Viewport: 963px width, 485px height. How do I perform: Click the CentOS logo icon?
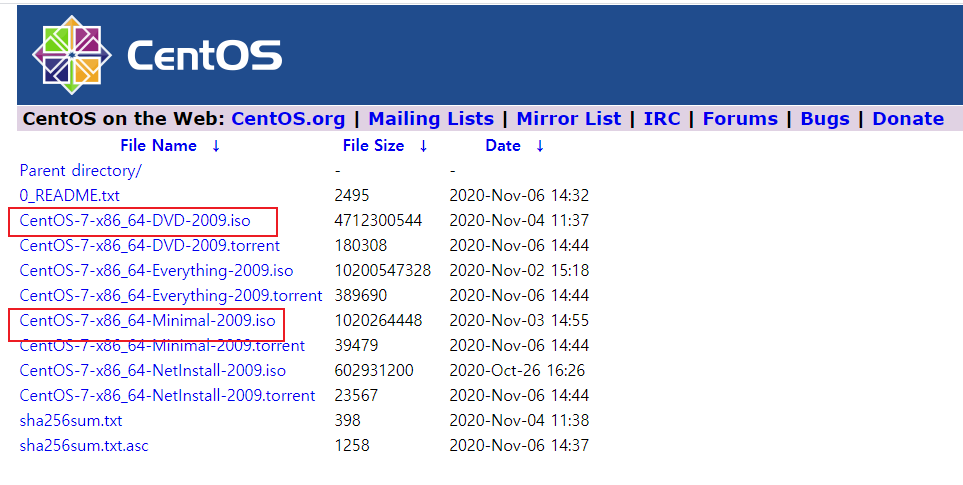click(x=72, y=55)
